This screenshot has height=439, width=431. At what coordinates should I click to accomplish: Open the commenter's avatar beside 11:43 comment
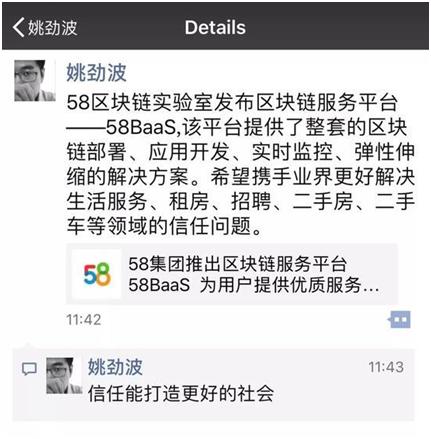tap(64, 375)
